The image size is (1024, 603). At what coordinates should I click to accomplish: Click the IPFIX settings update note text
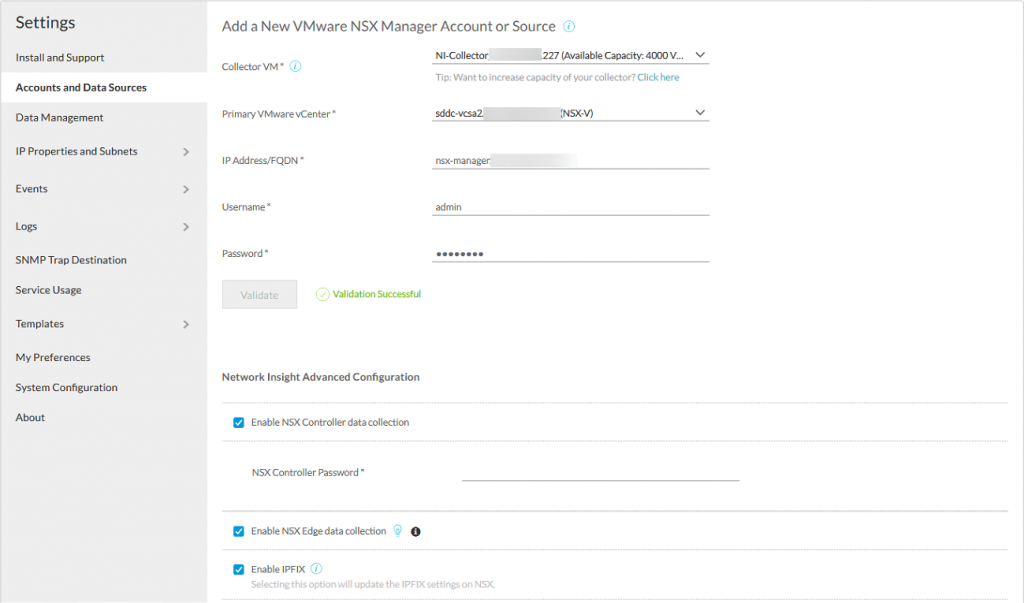pyautogui.click(x=373, y=584)
